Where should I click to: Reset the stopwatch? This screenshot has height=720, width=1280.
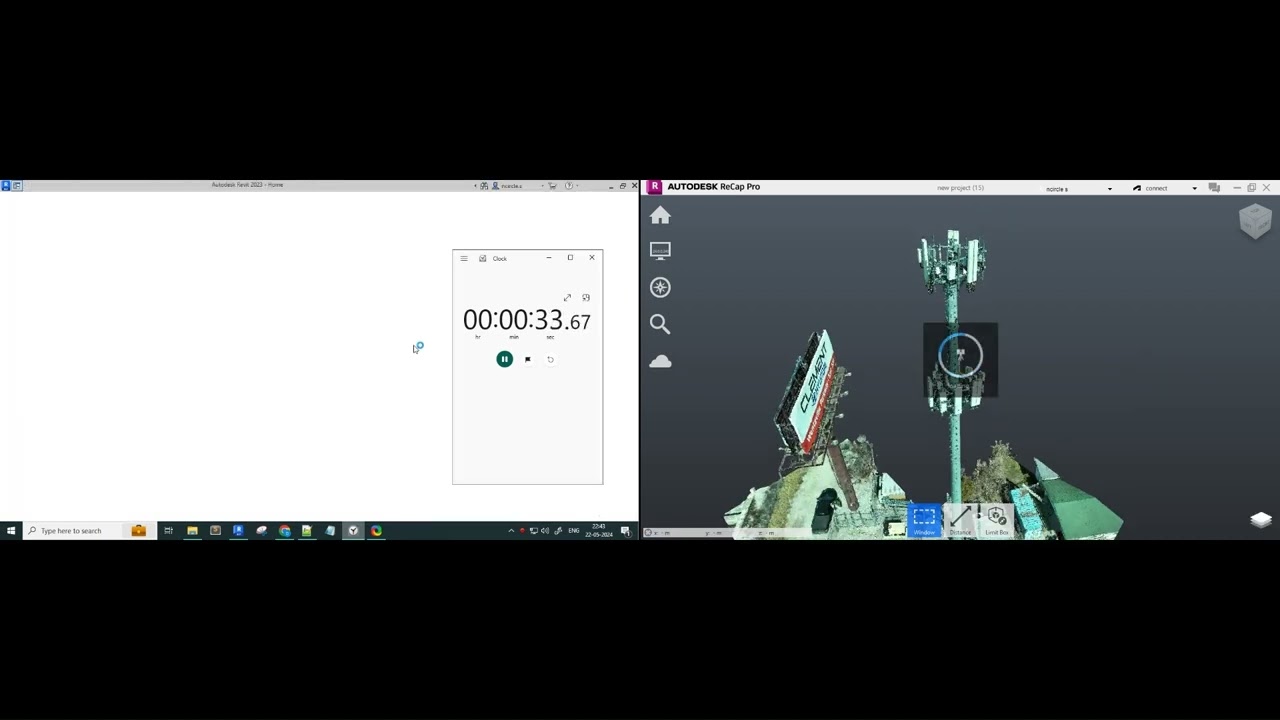pos(550,359)
